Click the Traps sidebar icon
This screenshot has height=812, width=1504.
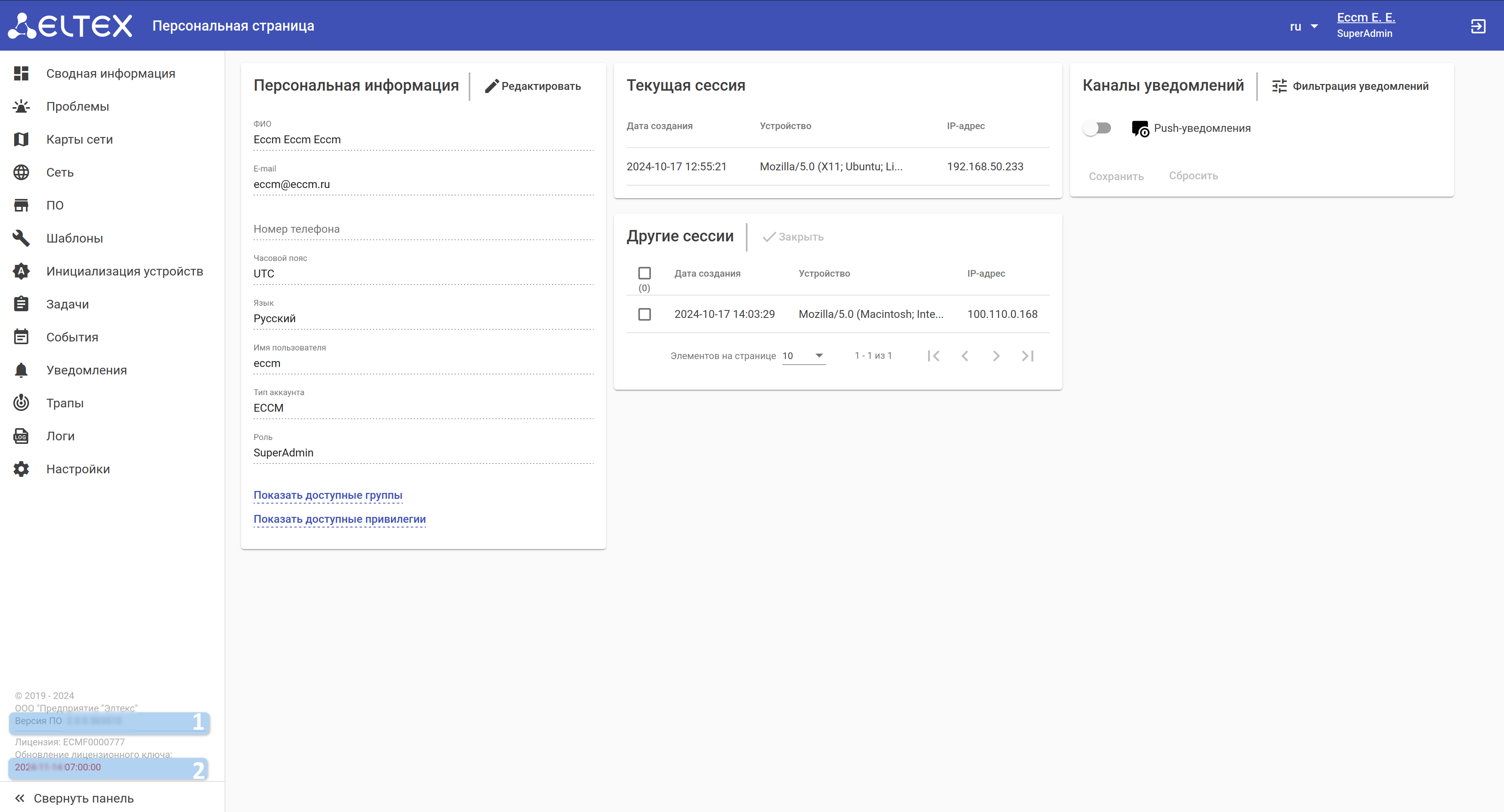click(22, 403)
